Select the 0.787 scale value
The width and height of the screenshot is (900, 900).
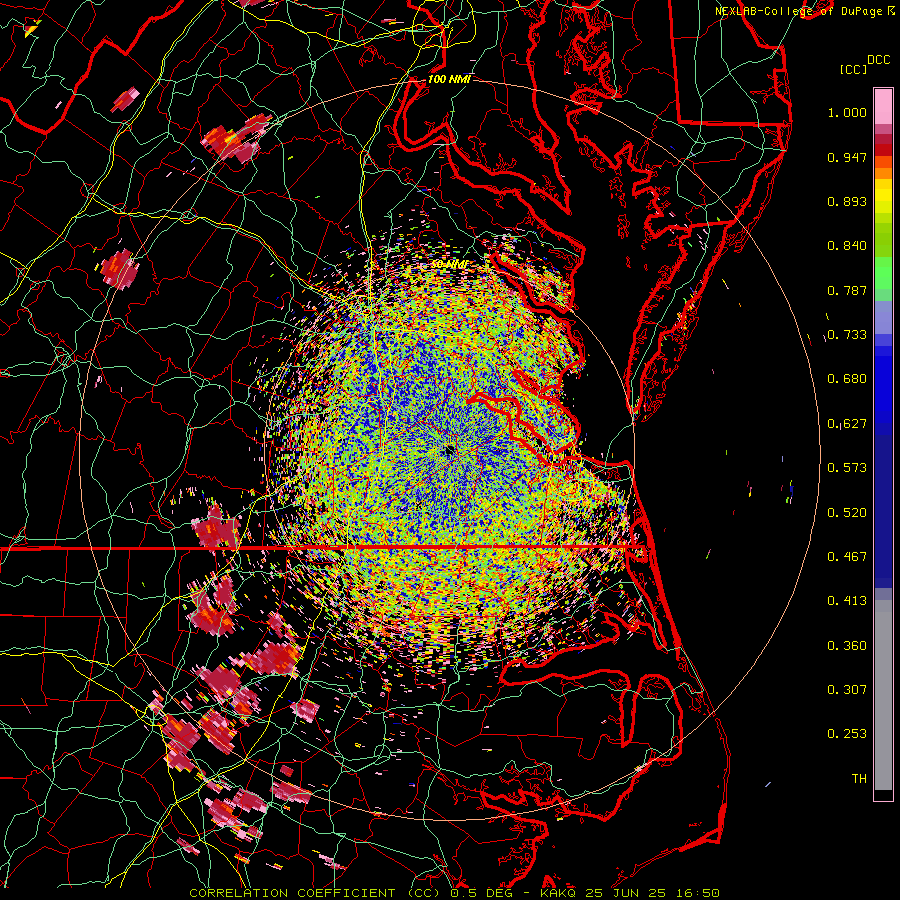(847, 290)
